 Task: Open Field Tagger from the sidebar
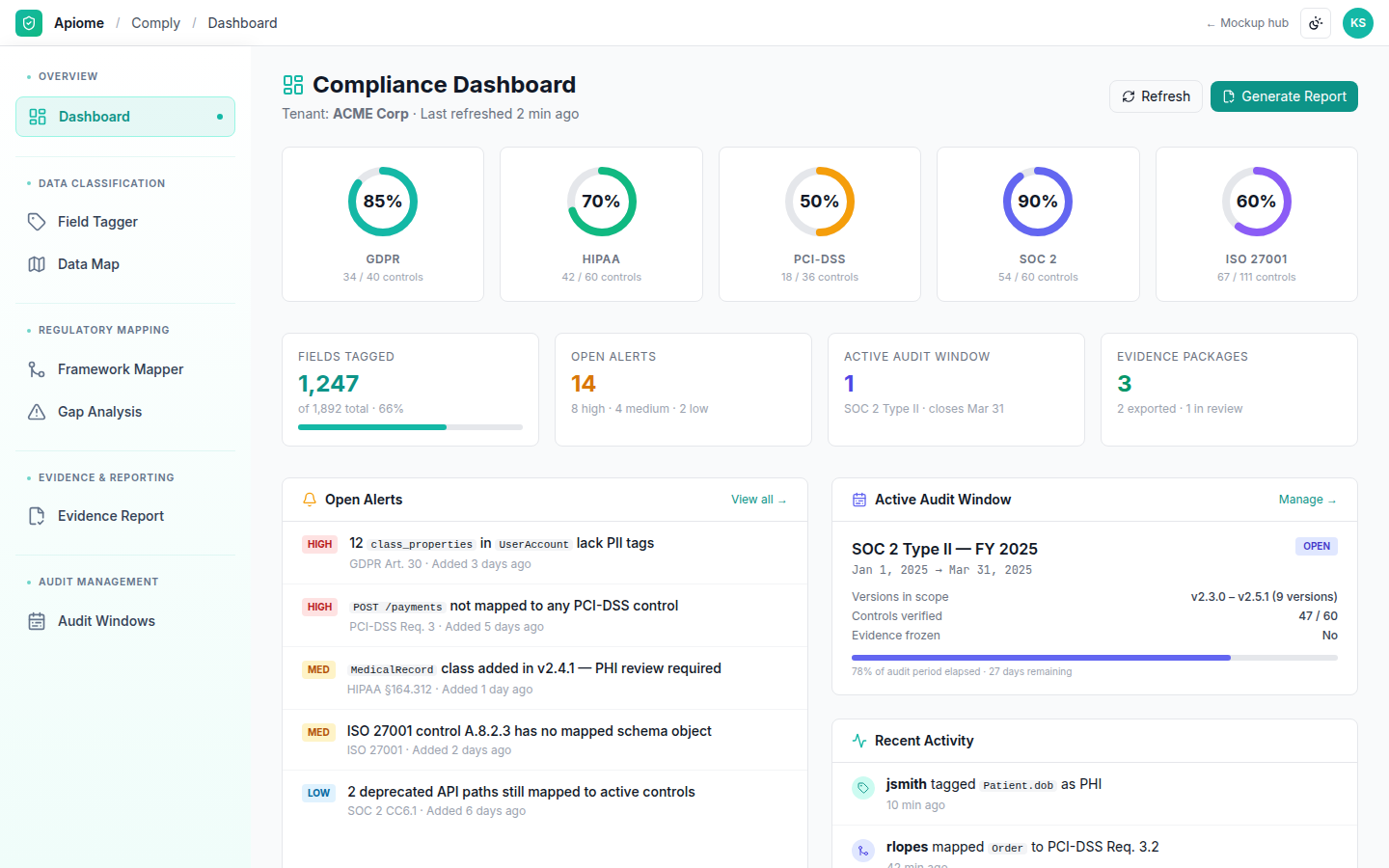pyautogui.click(x=125, y=222)
